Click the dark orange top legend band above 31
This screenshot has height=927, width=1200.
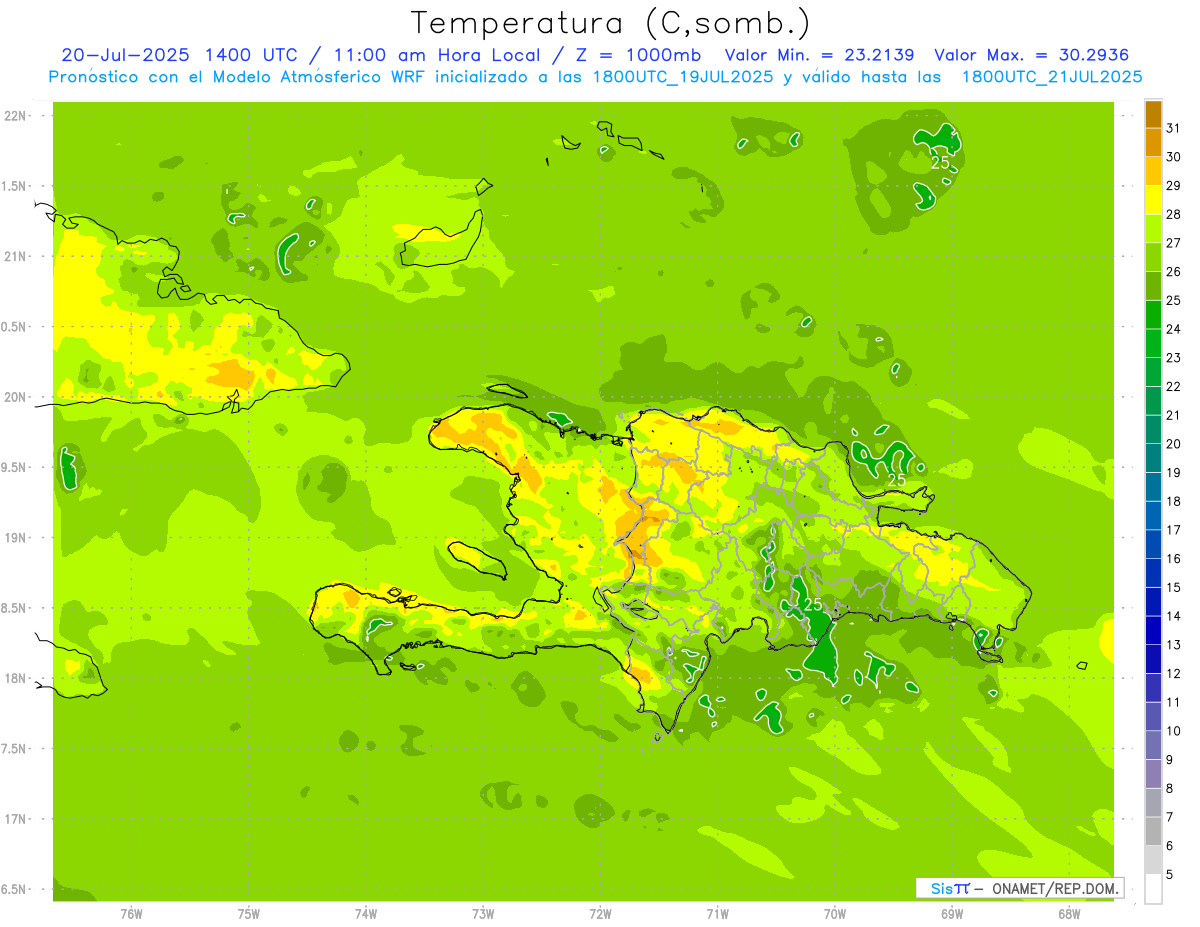point(1153,114)
